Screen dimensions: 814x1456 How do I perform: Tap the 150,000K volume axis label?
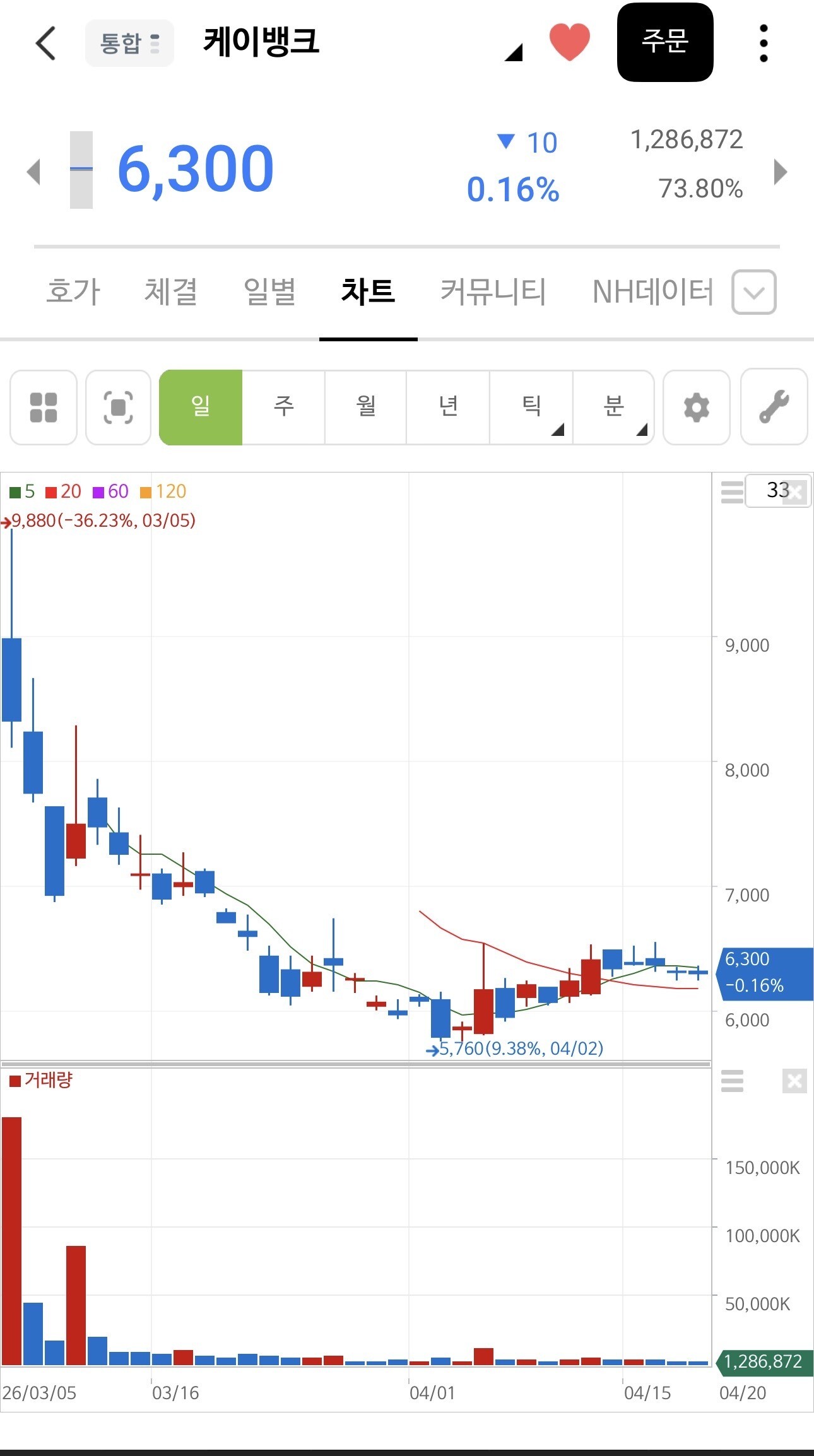click(763, 1168)
